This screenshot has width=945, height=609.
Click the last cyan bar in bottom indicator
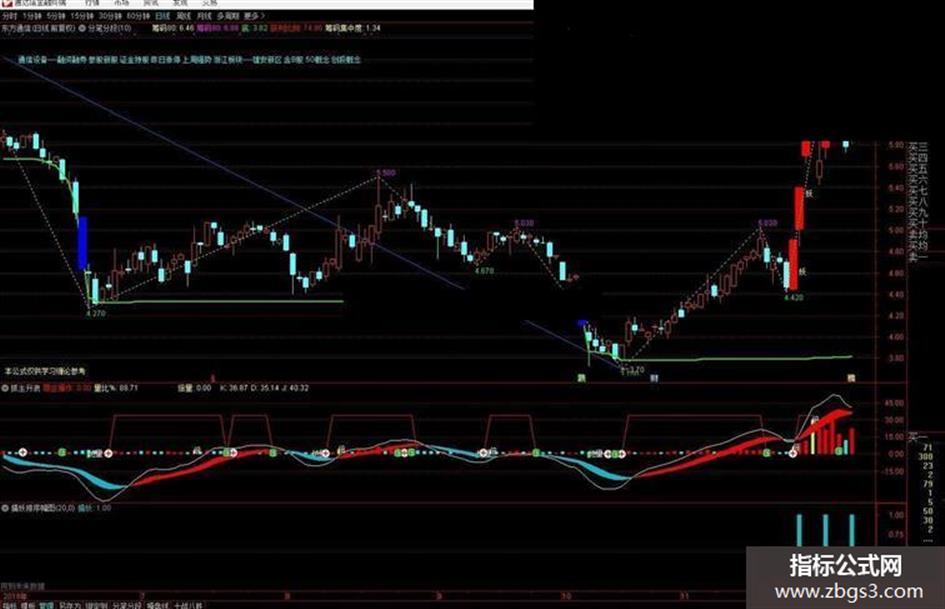click(x=852, y=530)
